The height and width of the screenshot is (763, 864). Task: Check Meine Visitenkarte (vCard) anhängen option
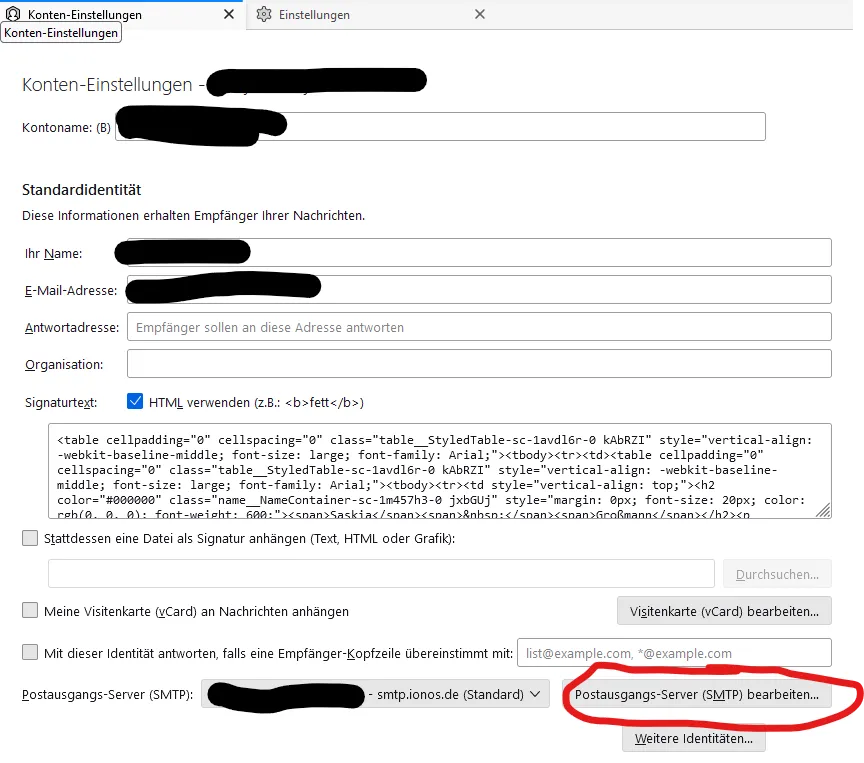click(x=30, y=610)
